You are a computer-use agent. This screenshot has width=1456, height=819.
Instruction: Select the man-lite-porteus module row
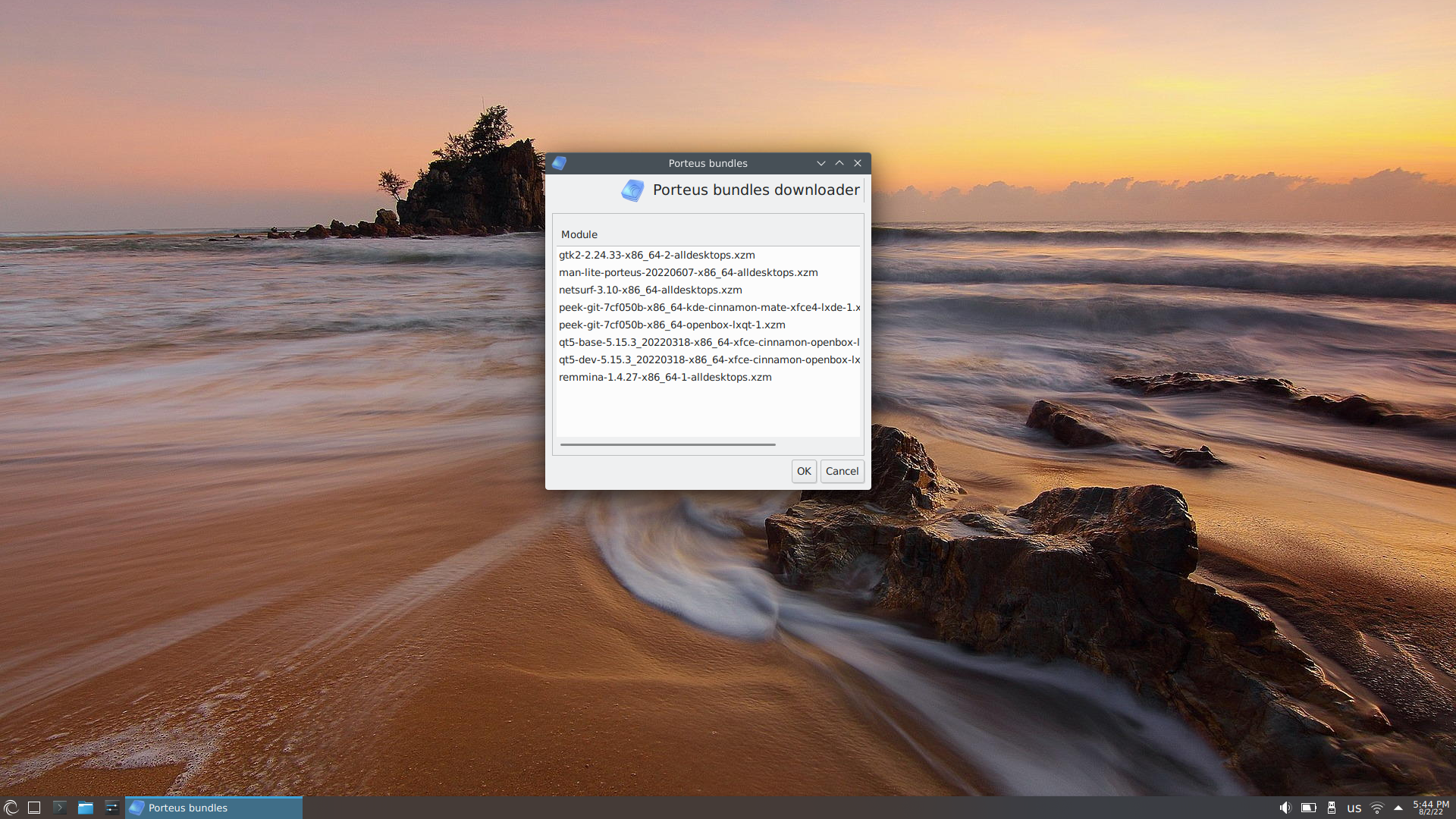pyautogui.click(x=708, y=272)
